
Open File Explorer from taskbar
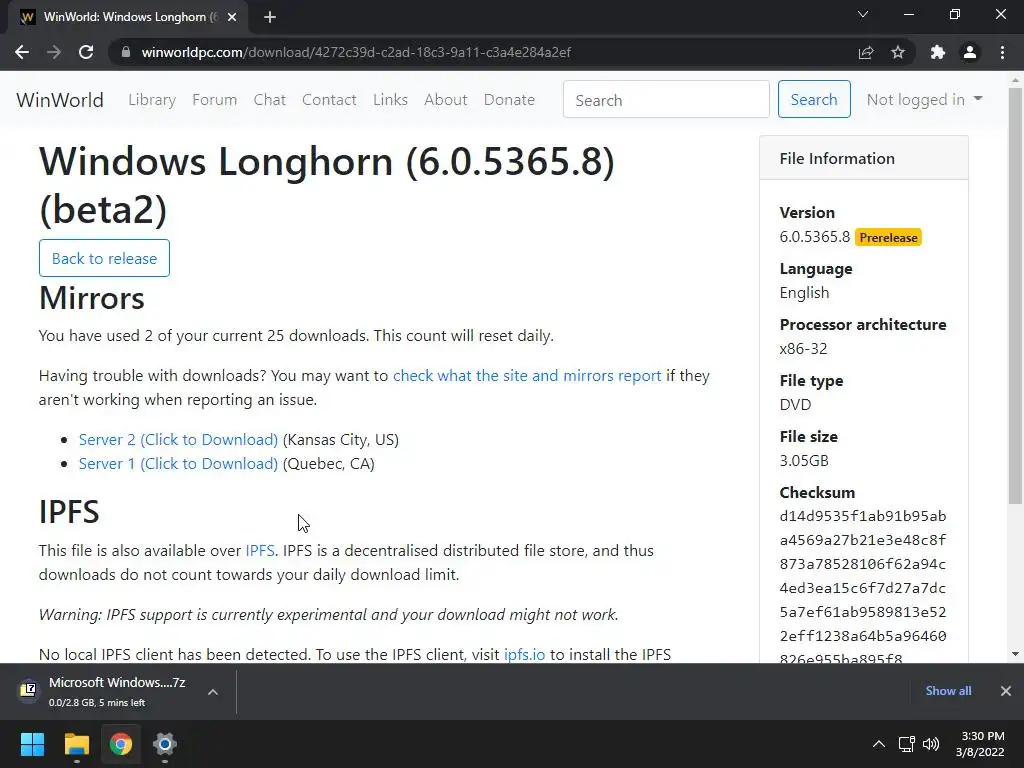[76, 744]
